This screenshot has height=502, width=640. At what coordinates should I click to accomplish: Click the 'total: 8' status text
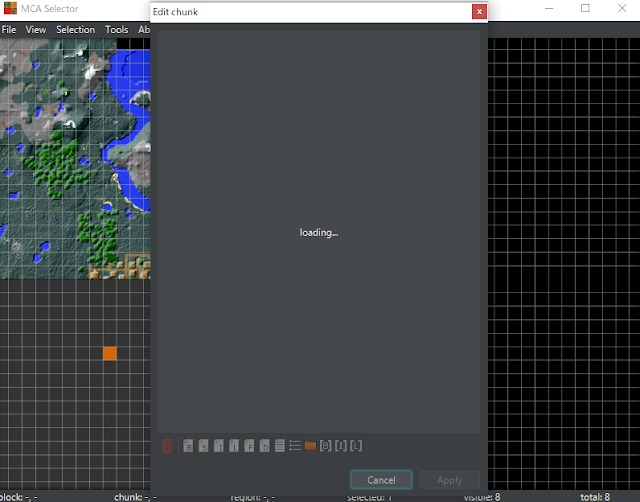click(595, 497)
